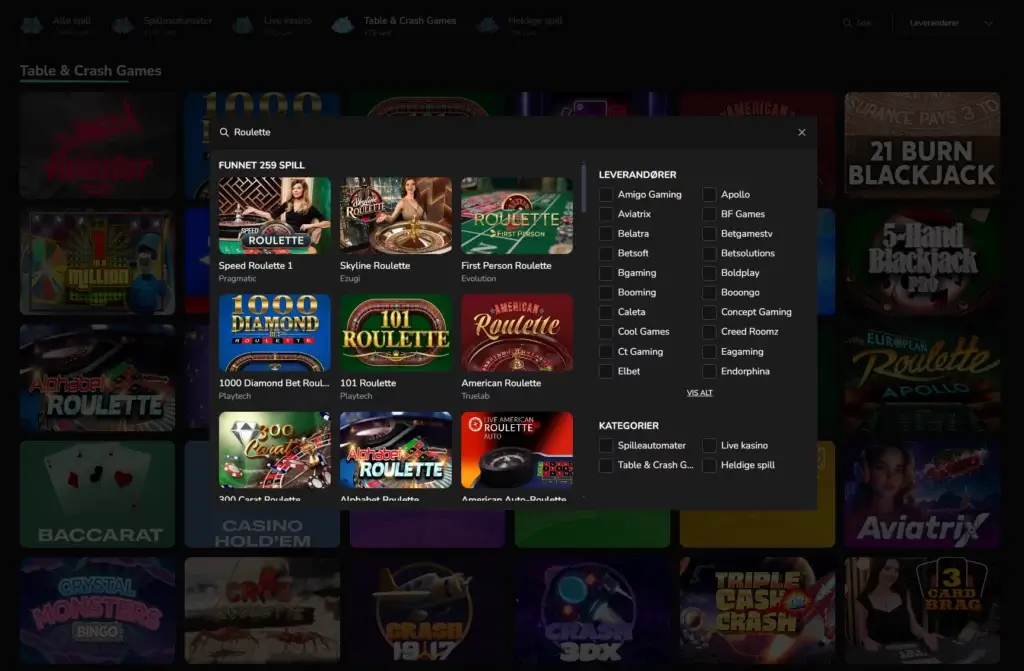Launch the American Roulette Truelab thumbnail
Image resolution: width=1024 pixels, height=671 pixels.
(517, 333)
